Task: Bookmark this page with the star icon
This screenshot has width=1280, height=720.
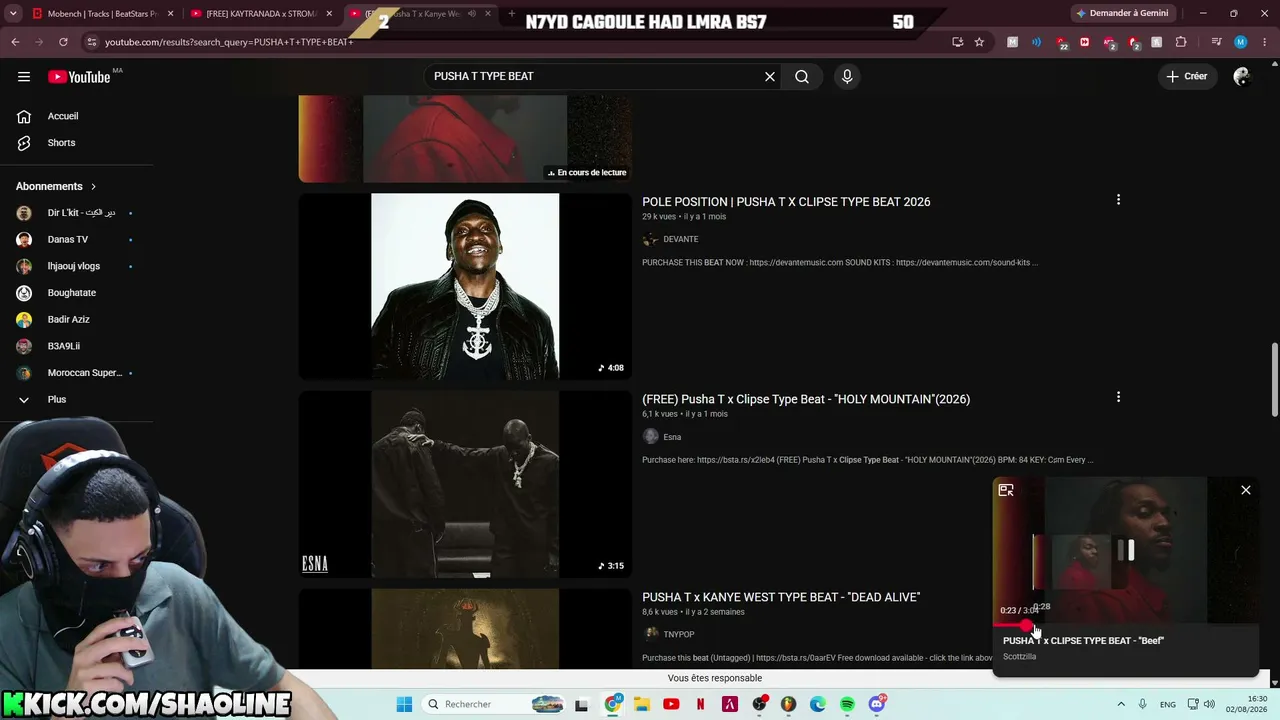Action: (979, 42)
